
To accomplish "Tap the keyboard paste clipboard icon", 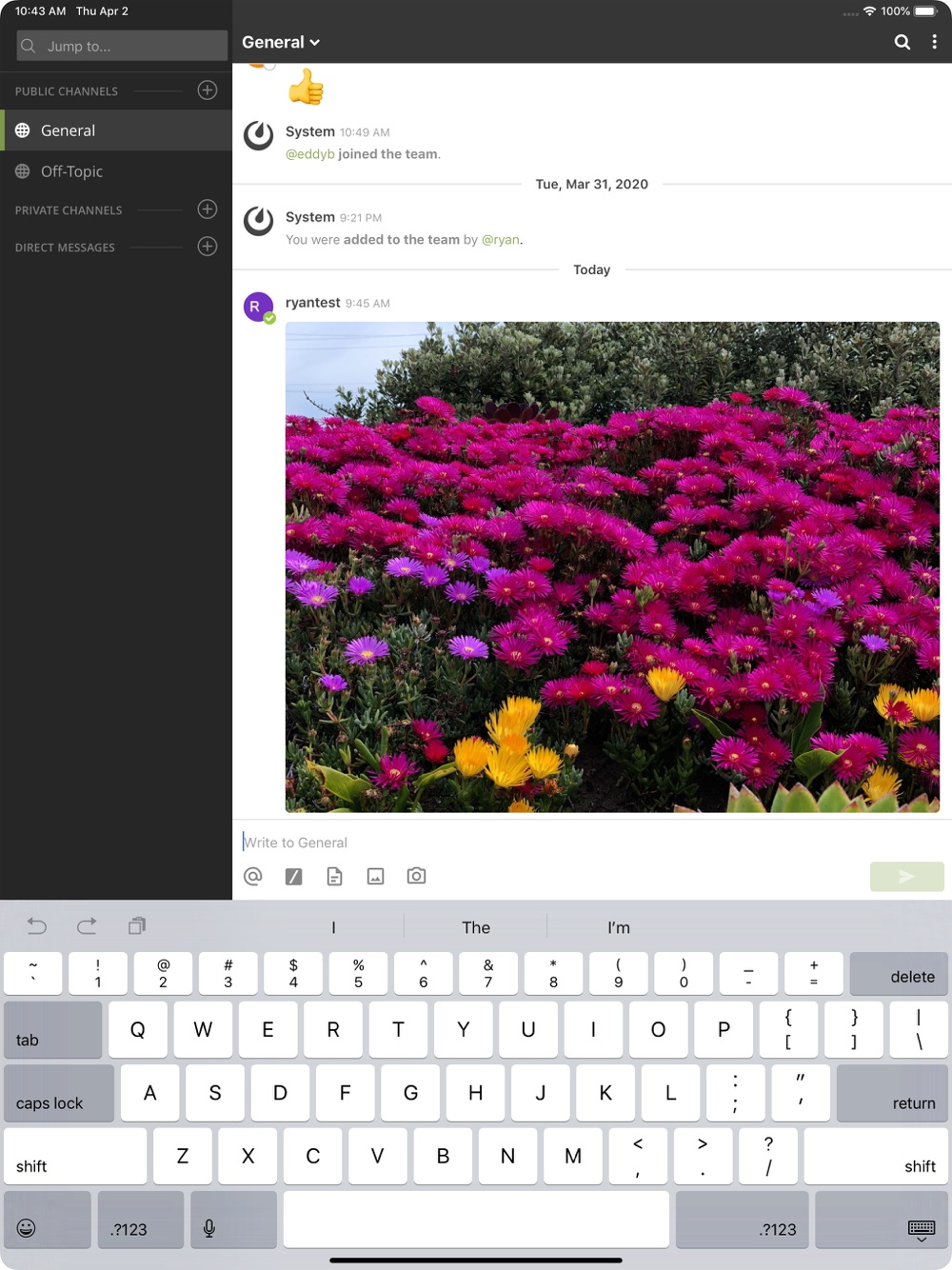I will (137, 925).
